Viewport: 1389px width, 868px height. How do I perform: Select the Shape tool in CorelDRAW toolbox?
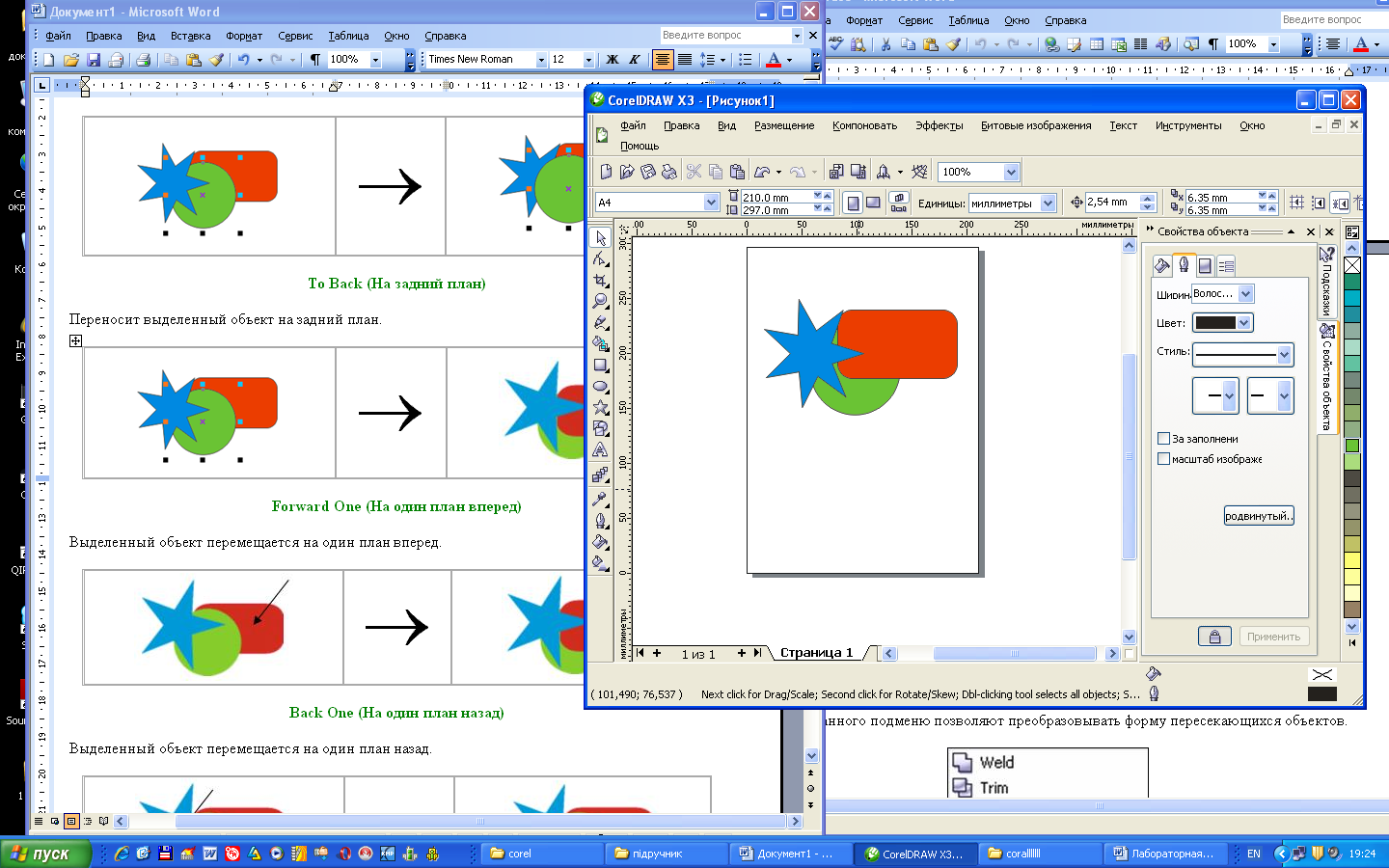click(600, 259)
